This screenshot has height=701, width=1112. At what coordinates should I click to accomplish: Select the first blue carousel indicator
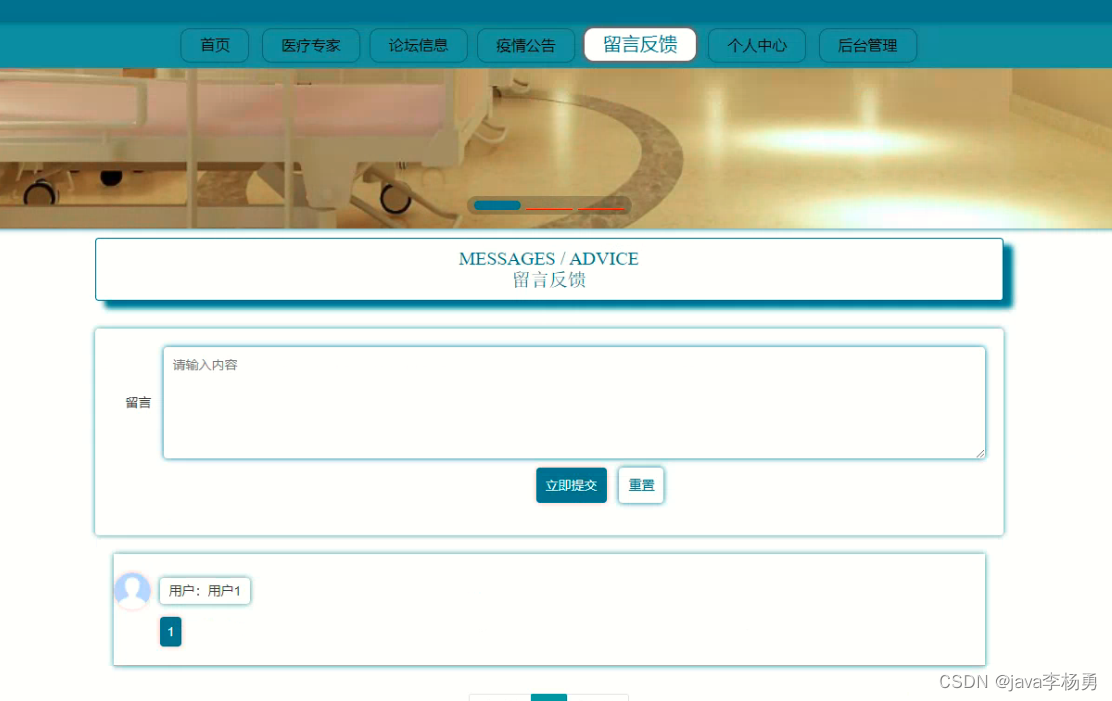[497, 206]
